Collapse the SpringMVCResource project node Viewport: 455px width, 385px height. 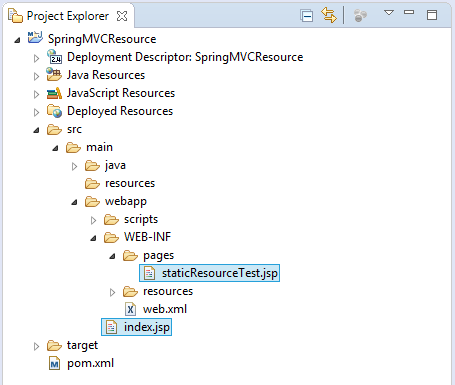pyautogui.click(x=17, y=40)
